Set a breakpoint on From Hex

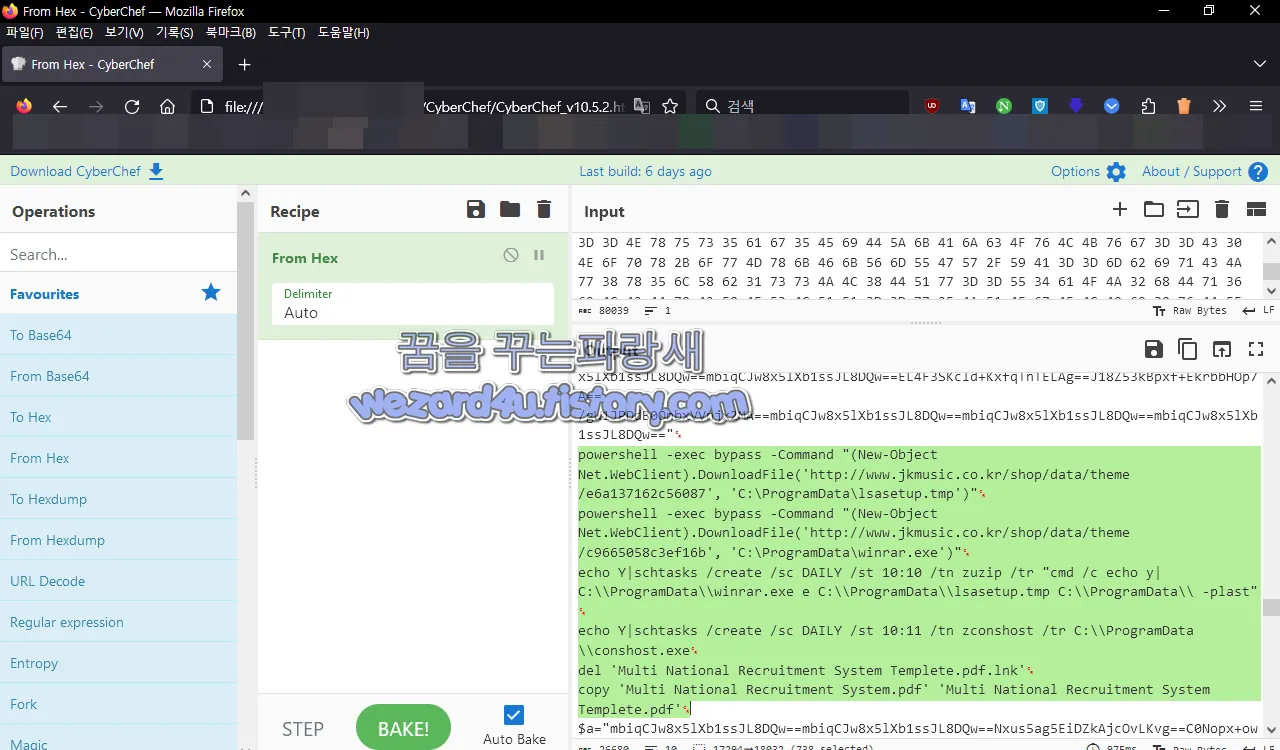pos(539,256)
